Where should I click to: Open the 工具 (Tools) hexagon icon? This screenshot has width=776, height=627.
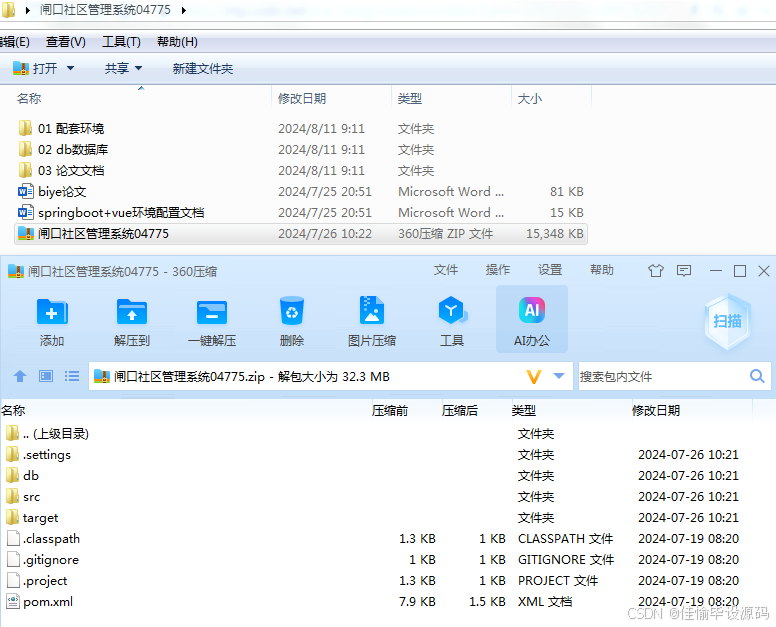pyautogui.click(x=452, y=310)
